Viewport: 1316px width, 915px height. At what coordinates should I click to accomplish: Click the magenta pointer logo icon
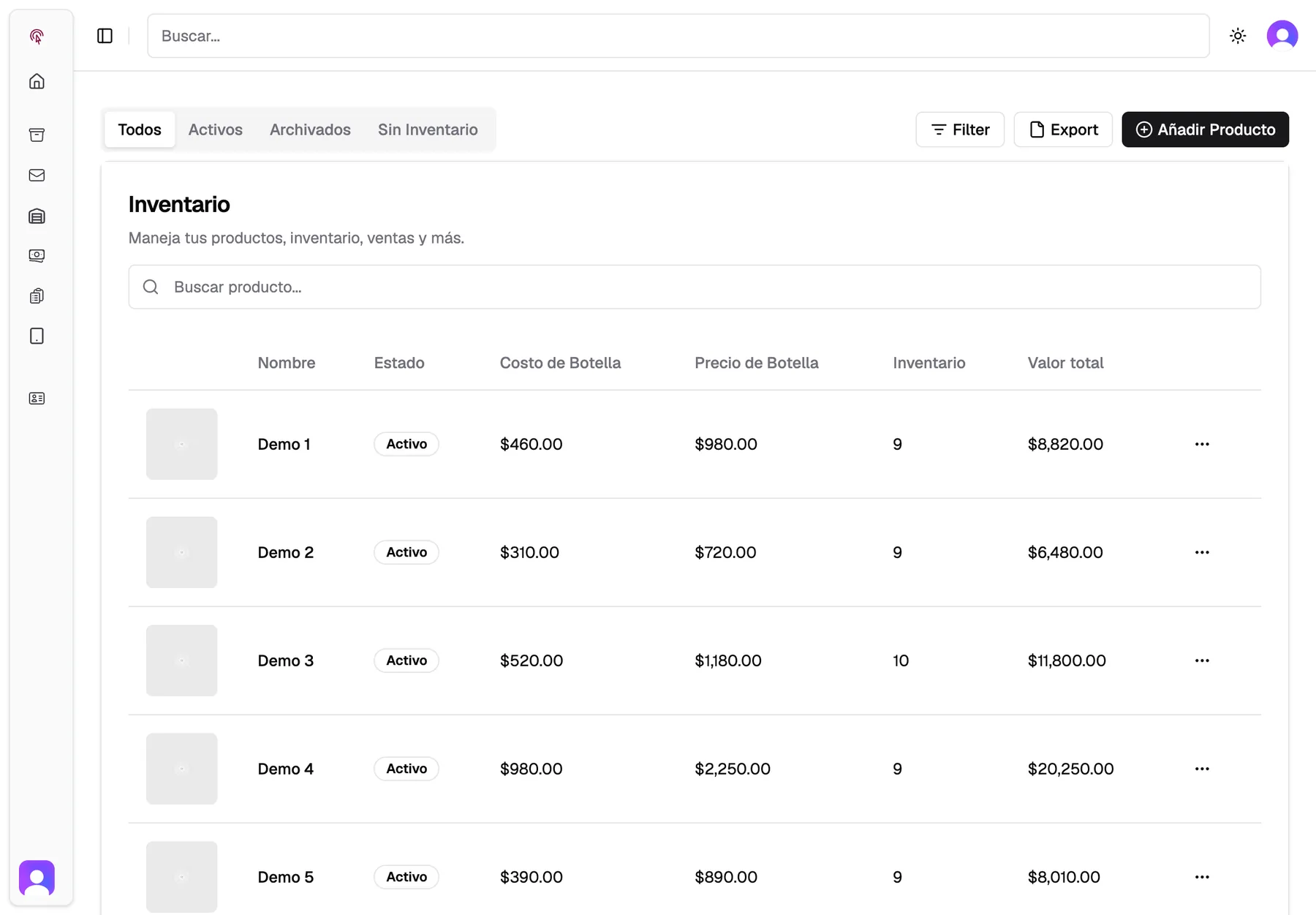click(x=37, y=37)
